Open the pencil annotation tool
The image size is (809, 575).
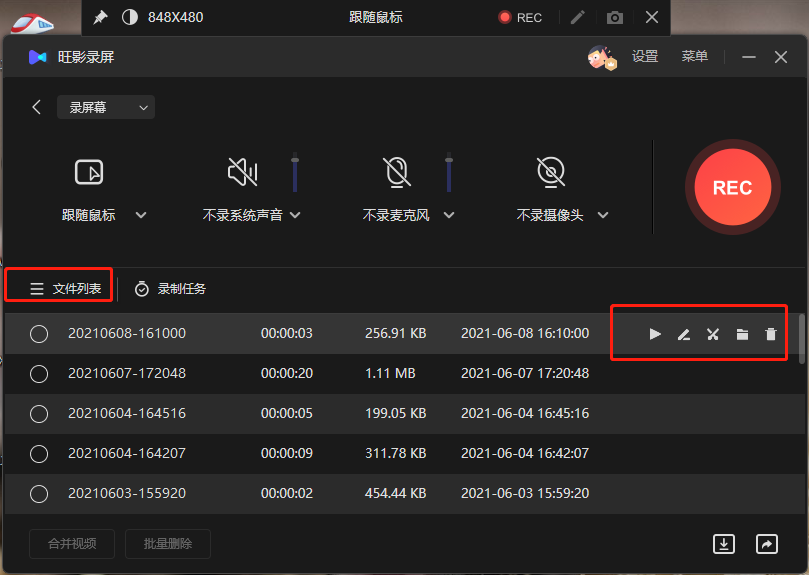578,18
